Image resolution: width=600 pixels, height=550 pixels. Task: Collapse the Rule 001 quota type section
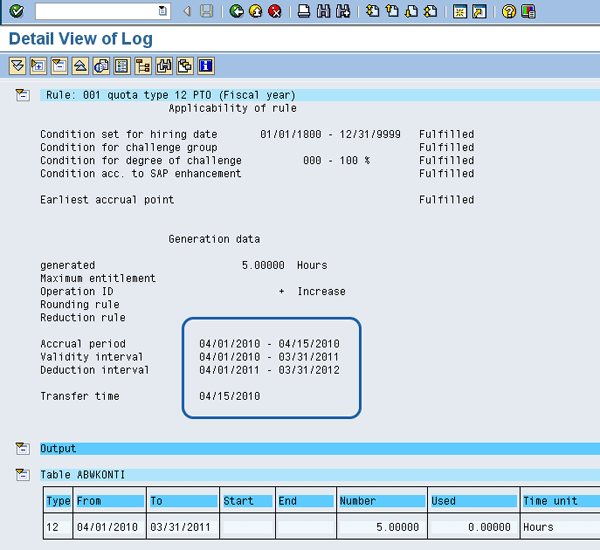tap(22, 95)
